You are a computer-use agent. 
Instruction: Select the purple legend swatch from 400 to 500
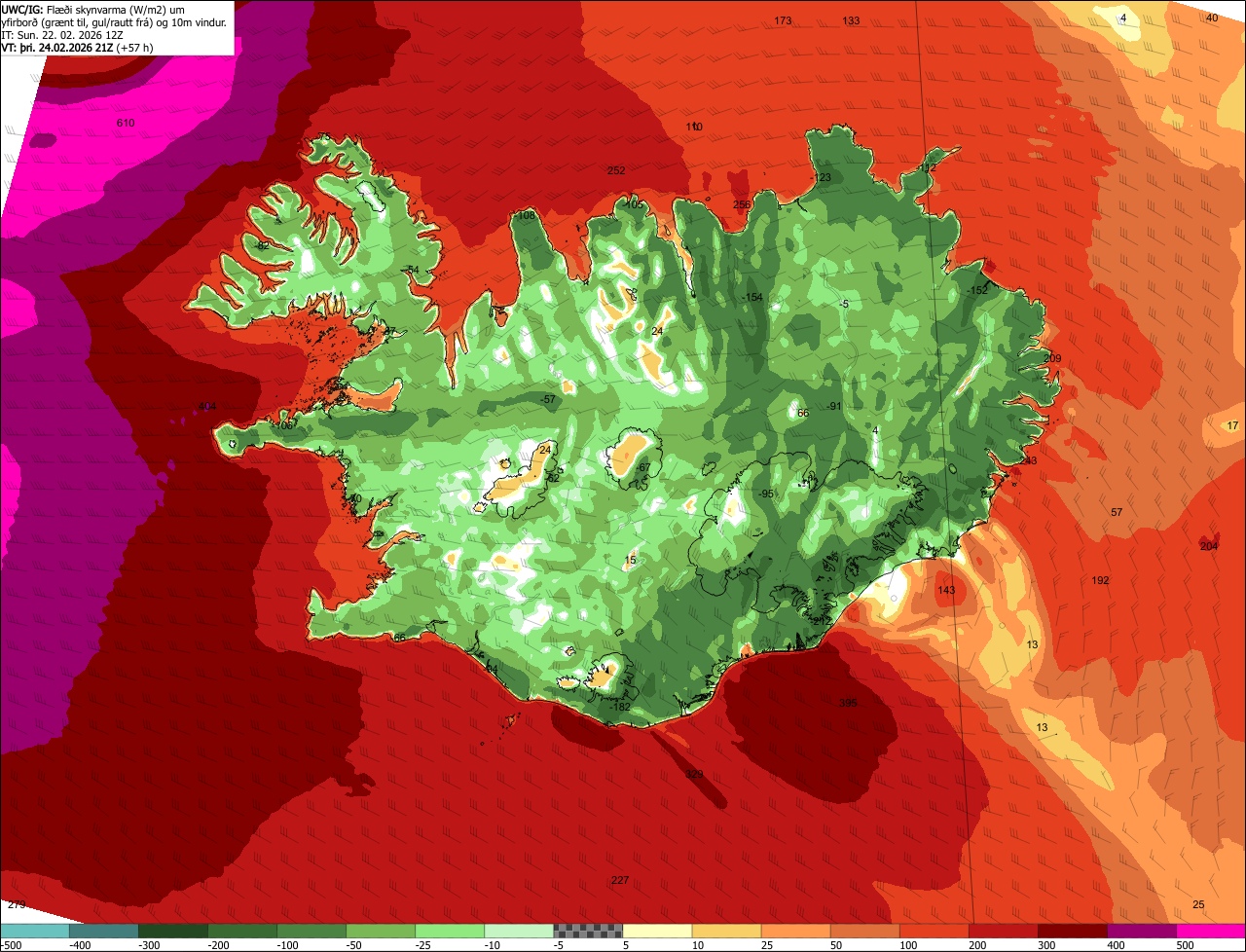1142,931
